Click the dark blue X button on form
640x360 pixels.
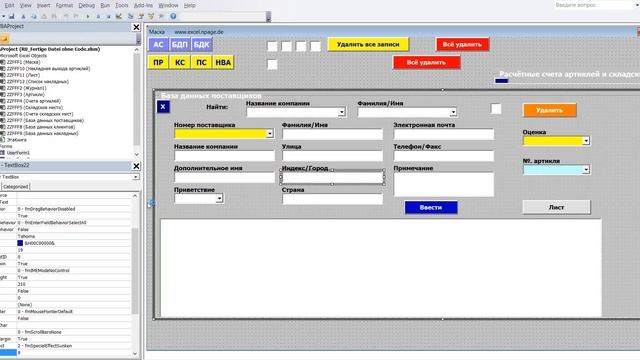163,107
